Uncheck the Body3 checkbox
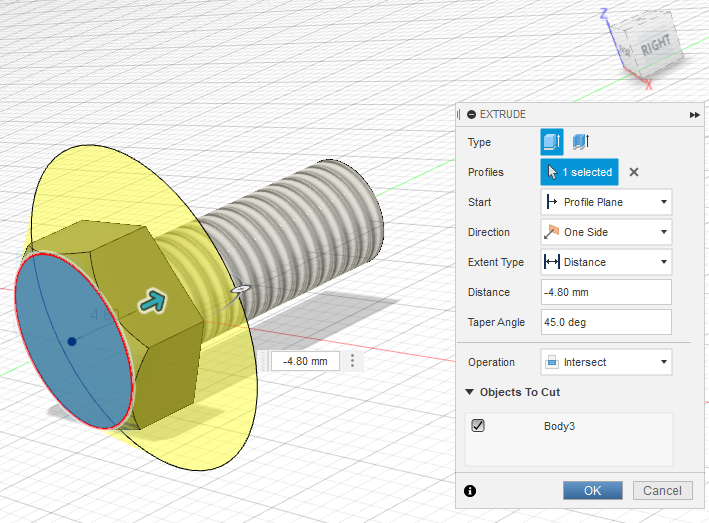 478,426
